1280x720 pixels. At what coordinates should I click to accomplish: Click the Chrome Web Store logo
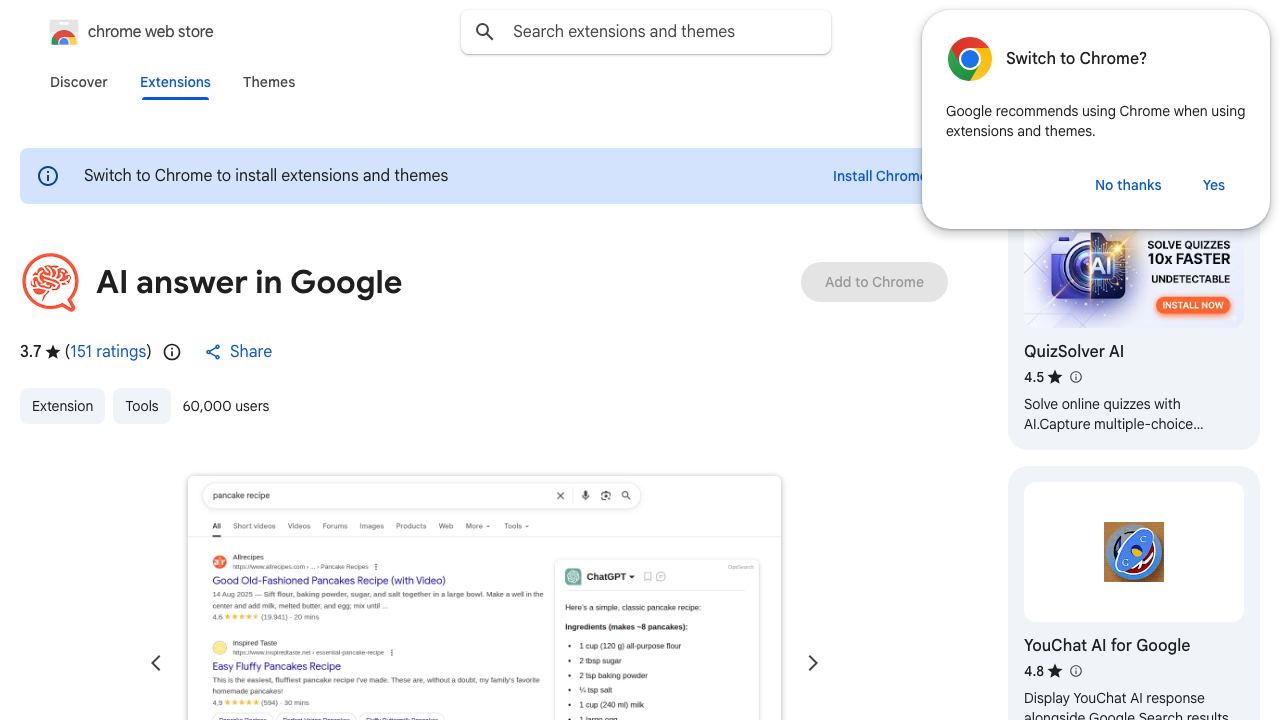(64, 32)
